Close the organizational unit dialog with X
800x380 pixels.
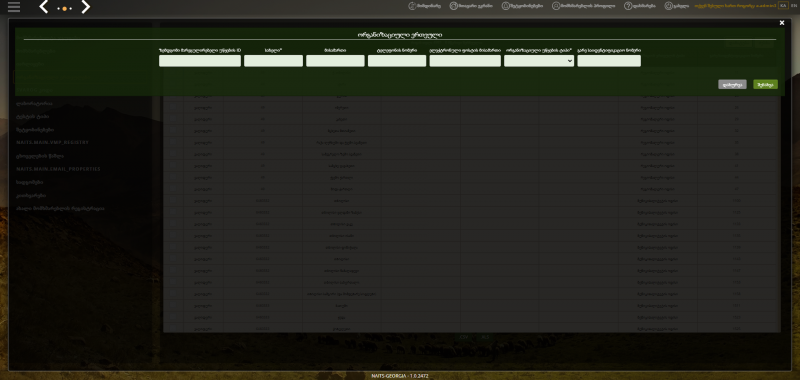(782, 23)
